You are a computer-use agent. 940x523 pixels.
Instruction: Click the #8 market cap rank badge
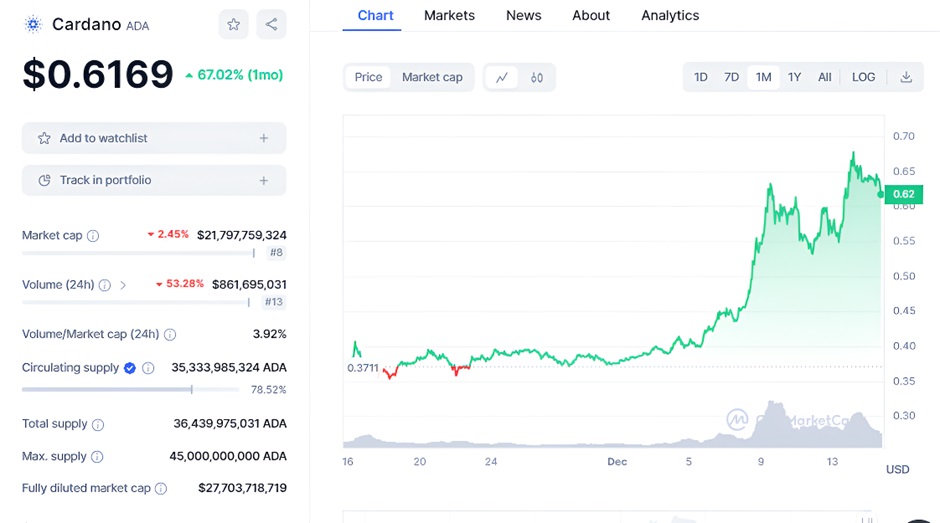pos(276,253)
